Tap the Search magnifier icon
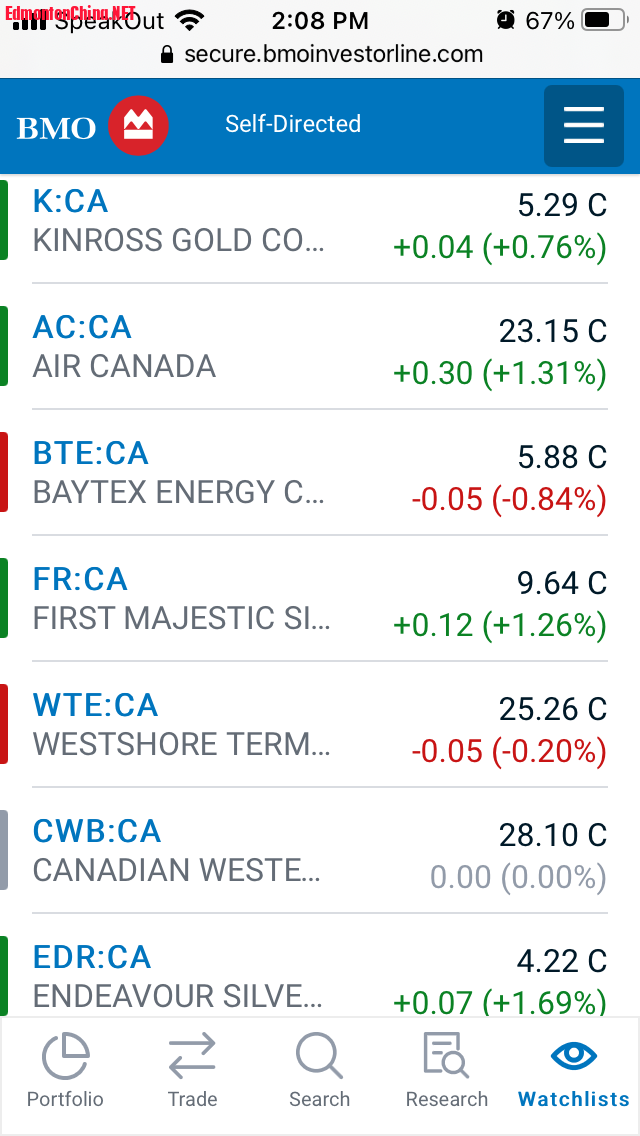This screenshot has width=640, height=1136. pyautogui.click(x=319, y=1056)
